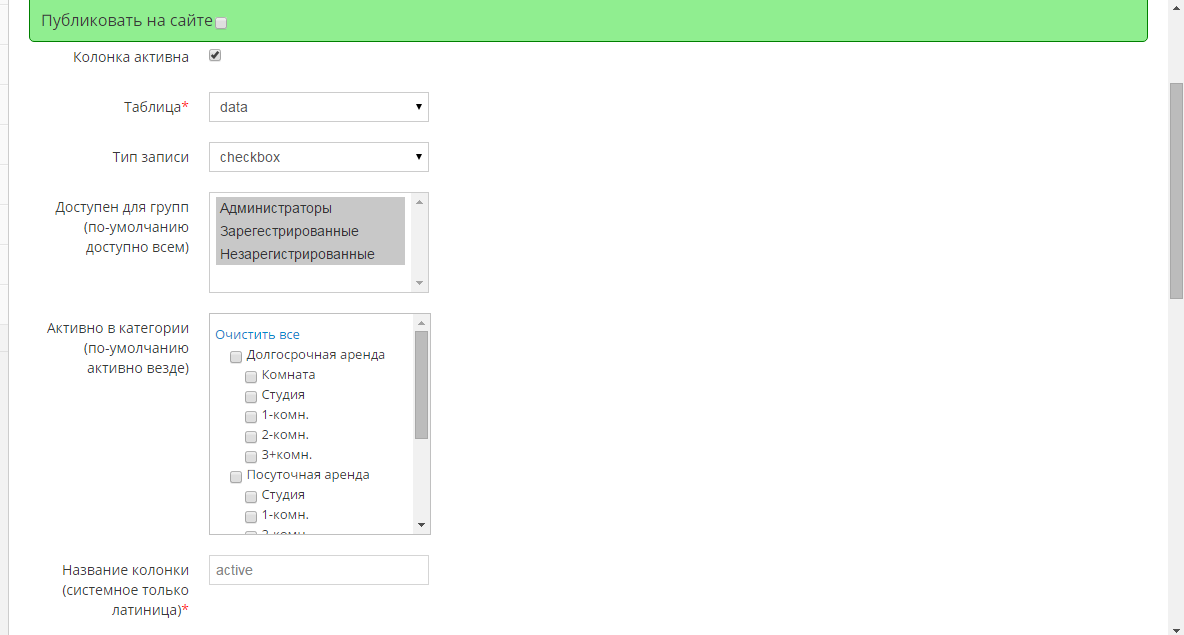Click the category list scroll down arrow
Image resolution: width=1184 pixels, height=635 pixels.
point(421,526)
